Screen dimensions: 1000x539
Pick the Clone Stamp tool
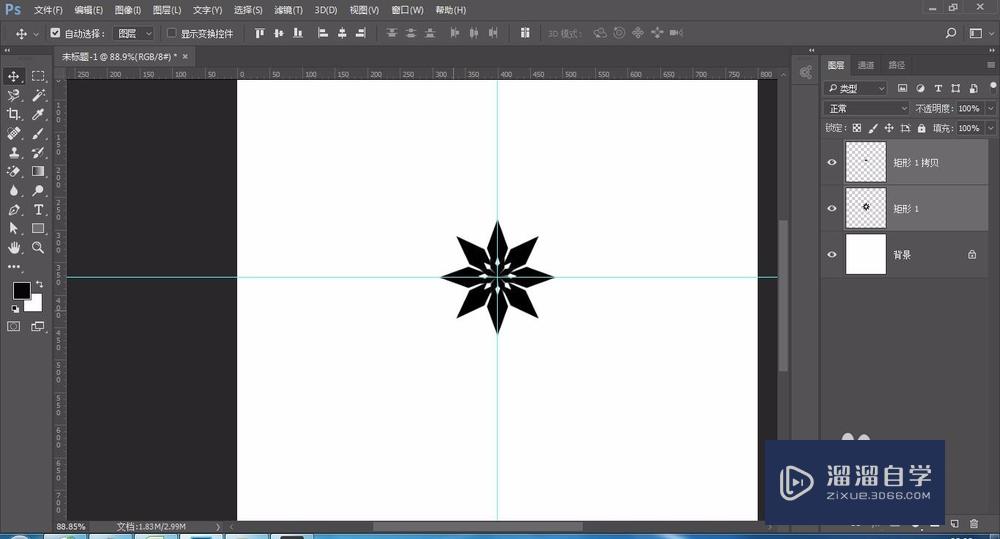13,152
